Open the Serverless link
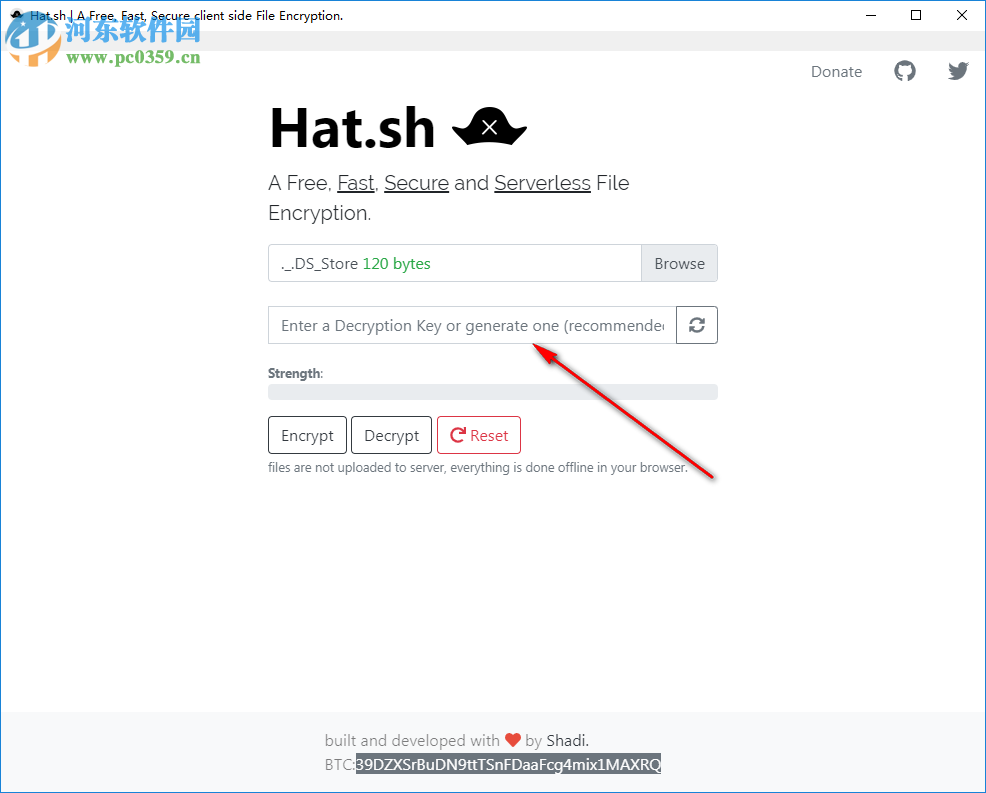986x793 pixels. point(542,183)
